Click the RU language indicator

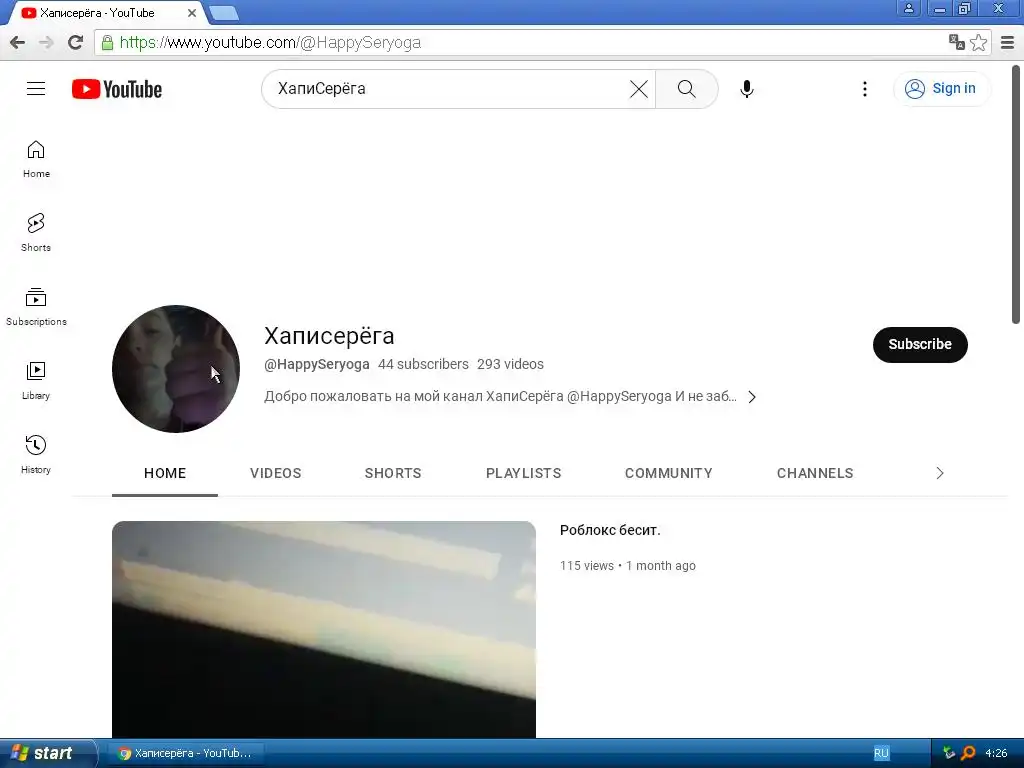click(x=881, y=753)
